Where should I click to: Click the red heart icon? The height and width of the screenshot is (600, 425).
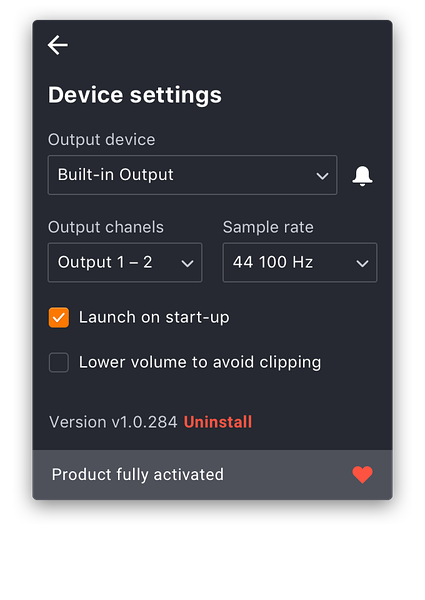(x=362, y=474)
